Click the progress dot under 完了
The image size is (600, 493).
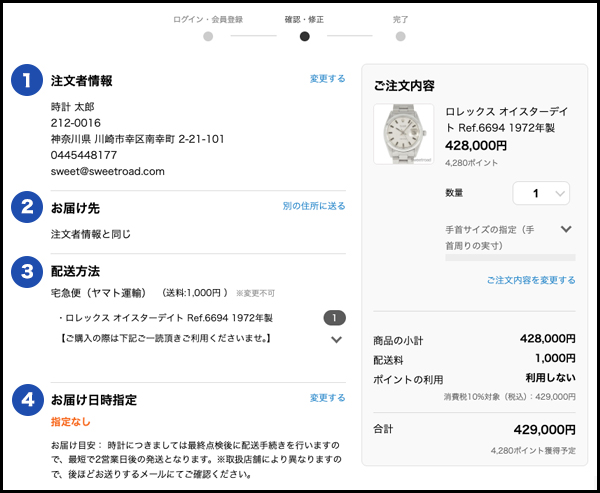click(400, 37)
